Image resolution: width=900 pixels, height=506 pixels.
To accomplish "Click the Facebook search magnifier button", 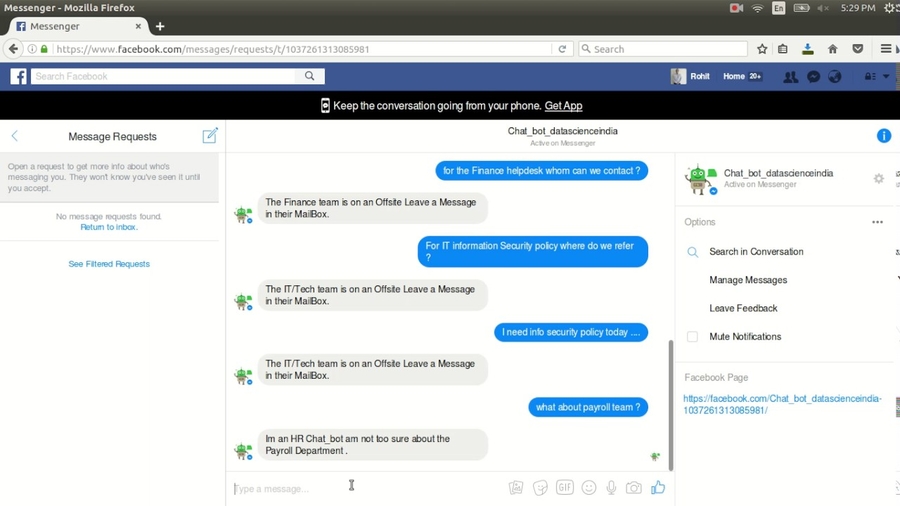I will pos(309,76).
